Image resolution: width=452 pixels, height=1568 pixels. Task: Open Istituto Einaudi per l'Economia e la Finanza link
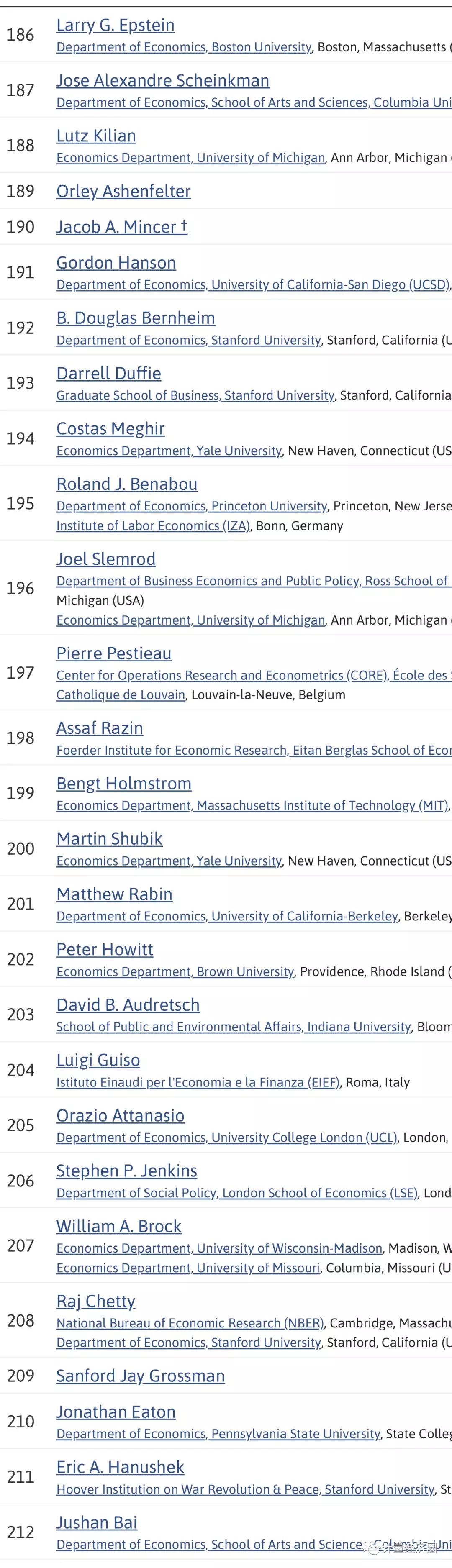[x=198, y=1083]
